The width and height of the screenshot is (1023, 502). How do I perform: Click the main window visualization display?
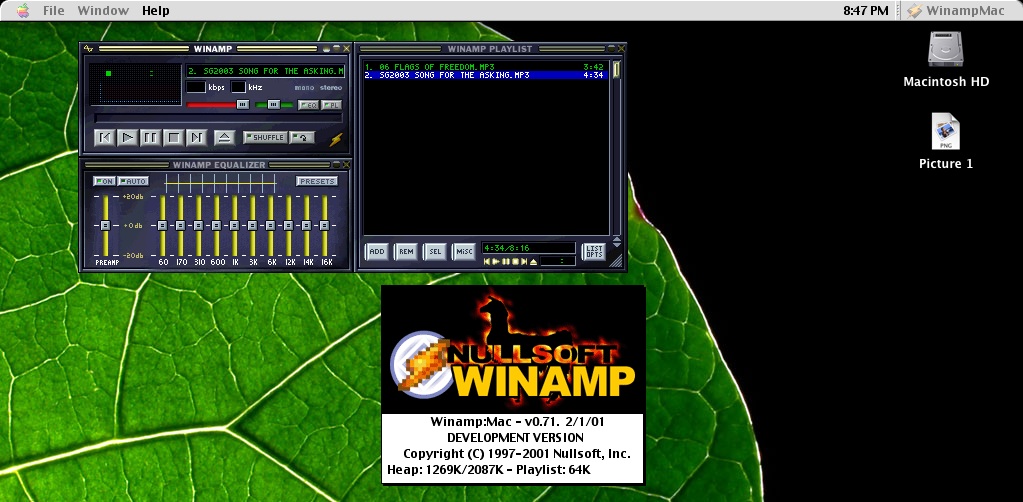click(135, 84)
